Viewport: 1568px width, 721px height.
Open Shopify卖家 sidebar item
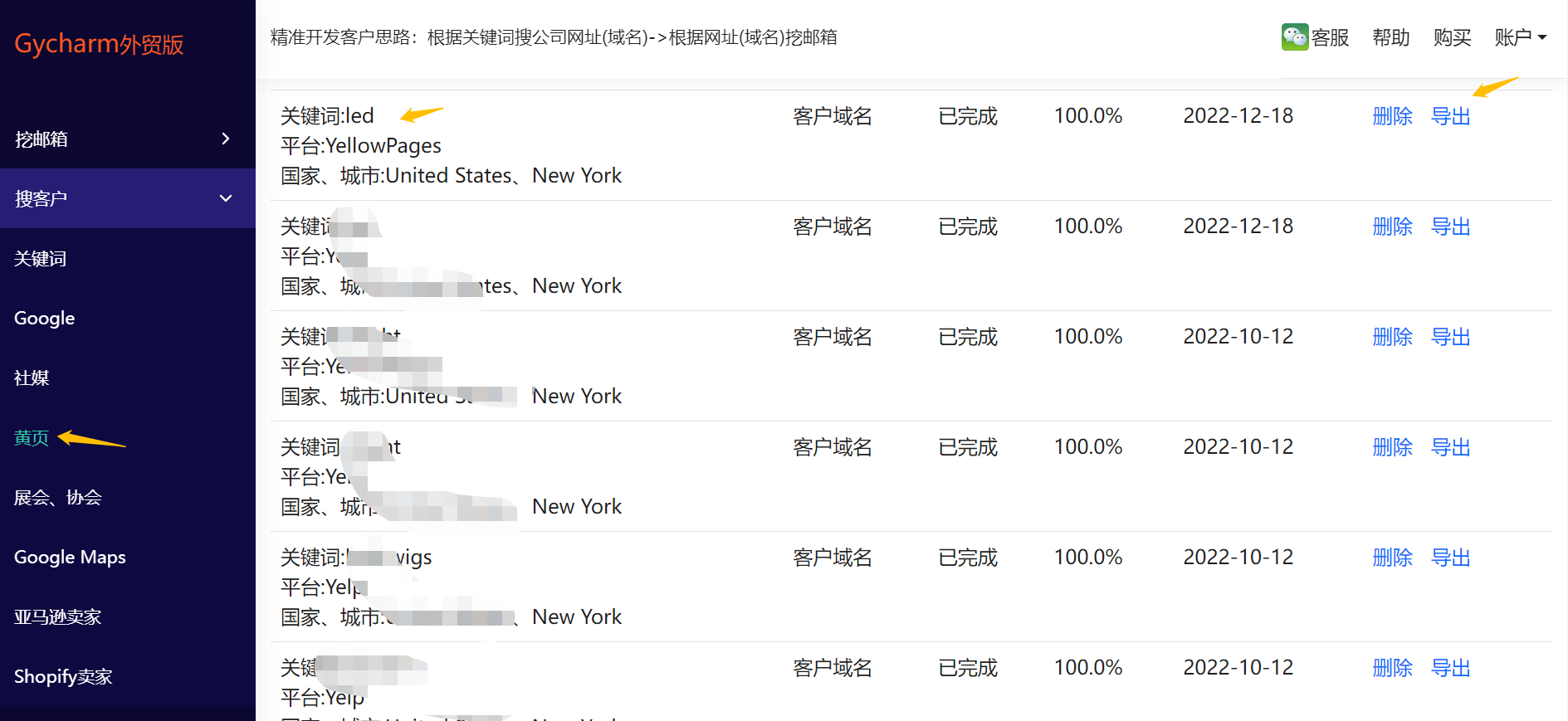click(63, 676)
